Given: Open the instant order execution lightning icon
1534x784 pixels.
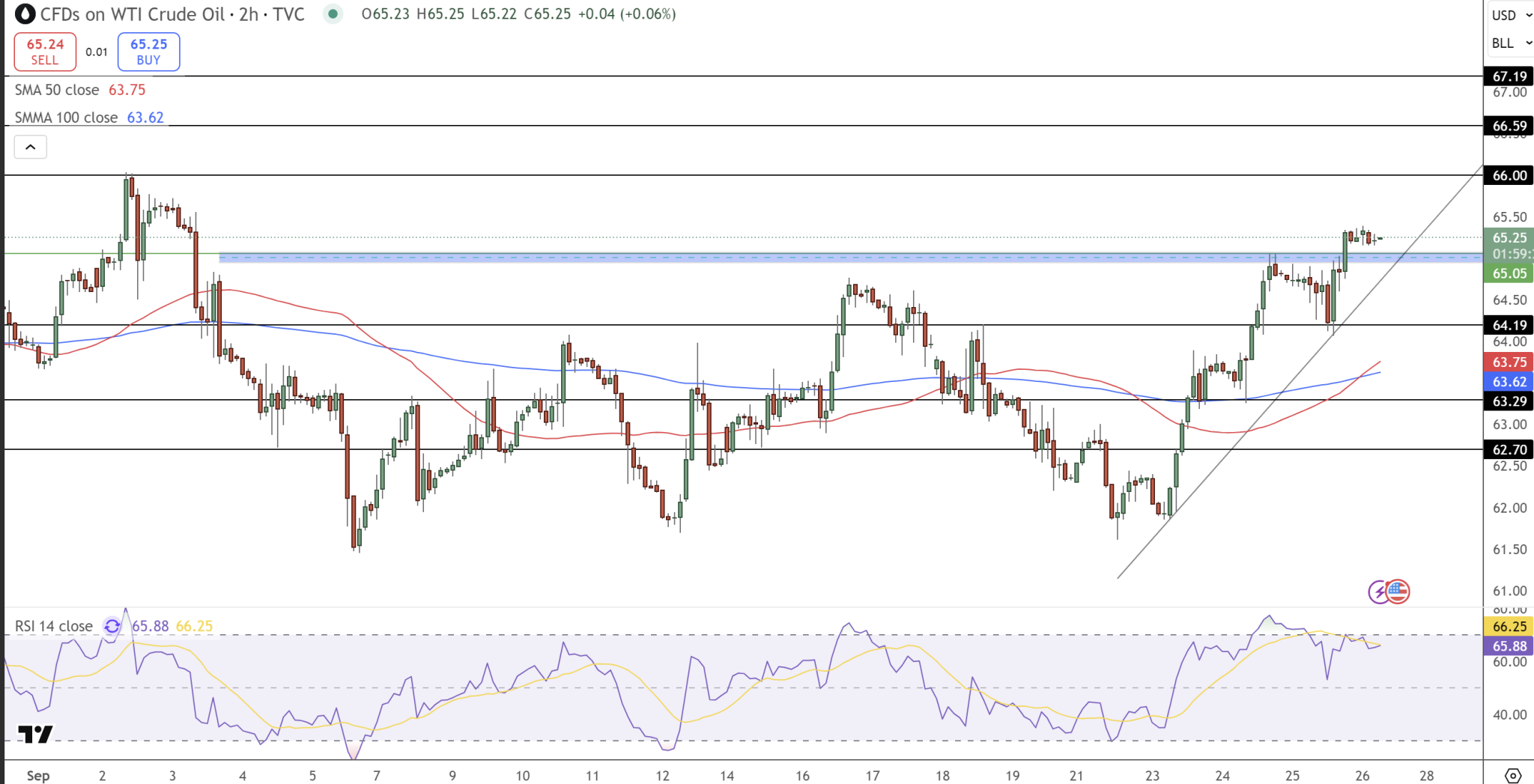Looking at the screenshot, I should 1378,592.
